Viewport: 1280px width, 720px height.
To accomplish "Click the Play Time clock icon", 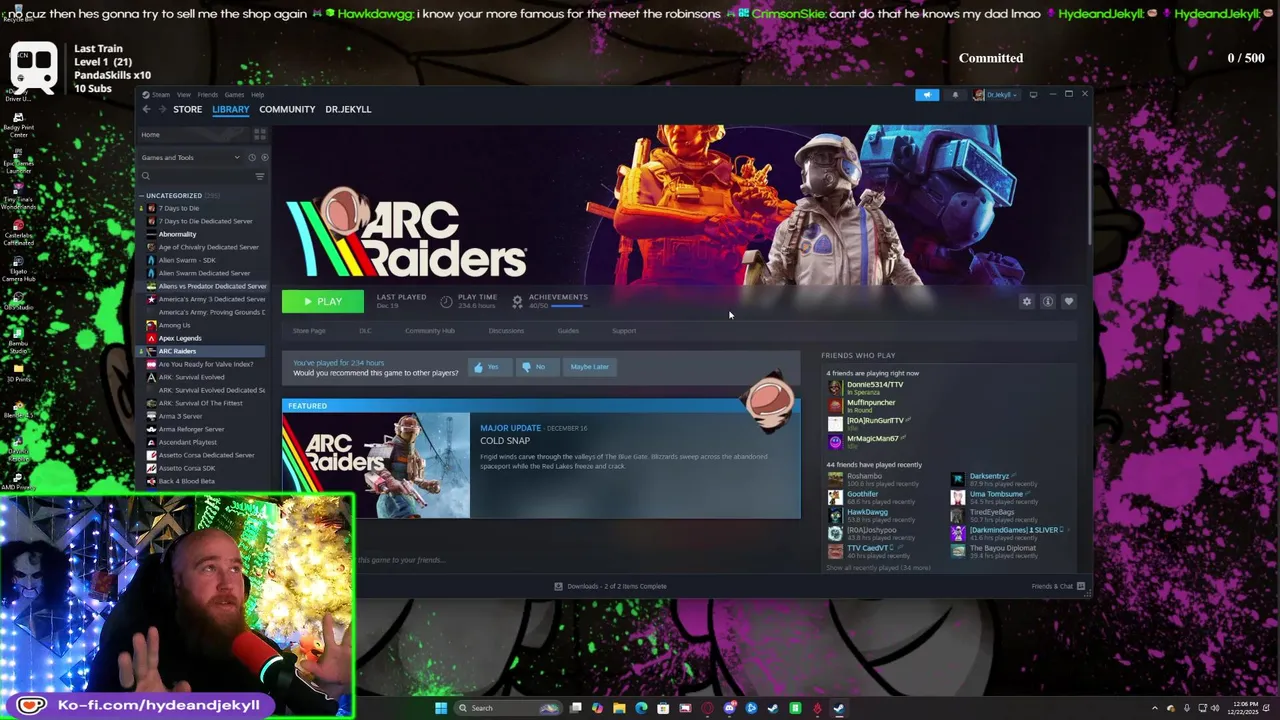I will 446,301.
